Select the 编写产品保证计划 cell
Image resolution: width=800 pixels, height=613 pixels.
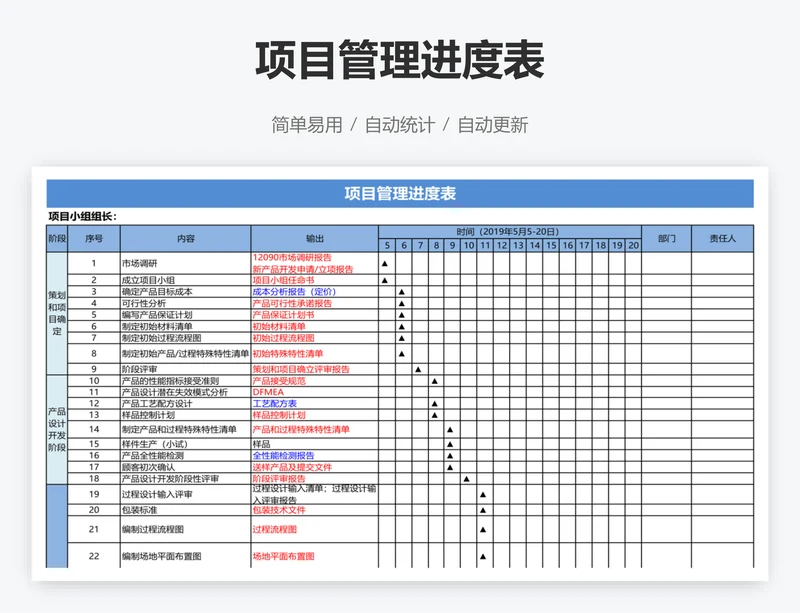pos(186,315)
